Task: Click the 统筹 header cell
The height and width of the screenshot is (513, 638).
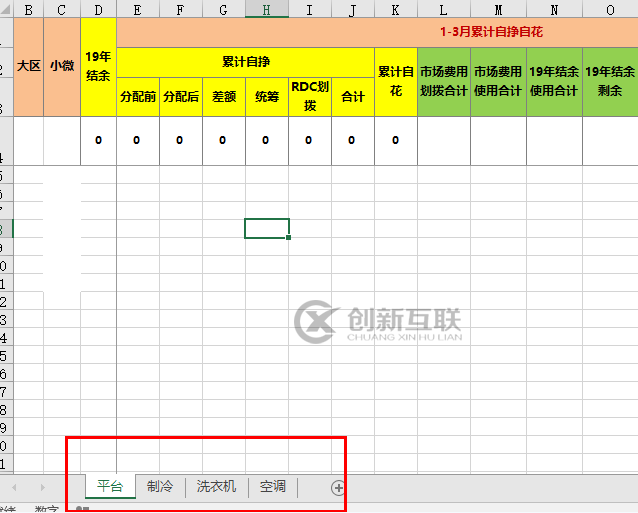Action: tap(267, 97)
